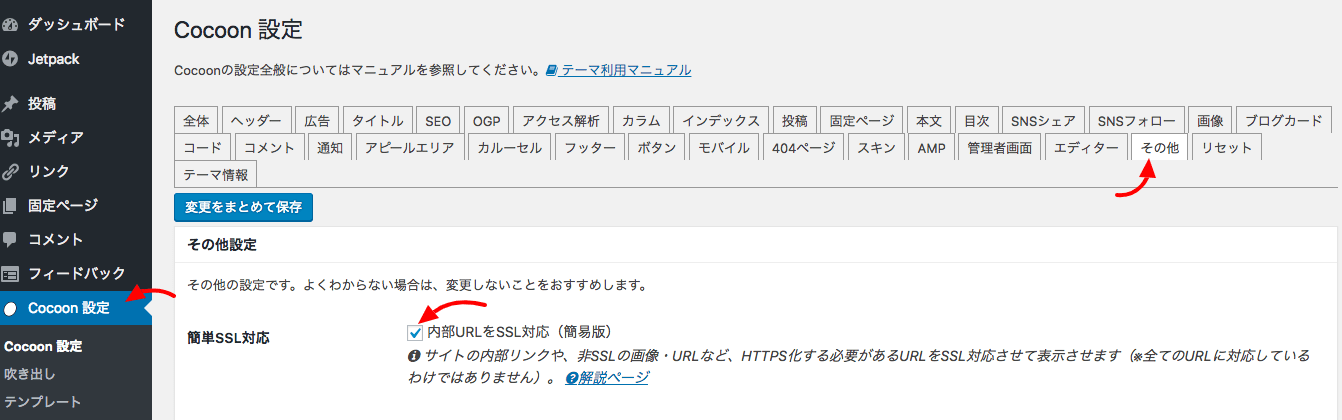Open 固定ページ menu in sidebar
Viewport: 1342px width, 420px height.
click(76, 205)
